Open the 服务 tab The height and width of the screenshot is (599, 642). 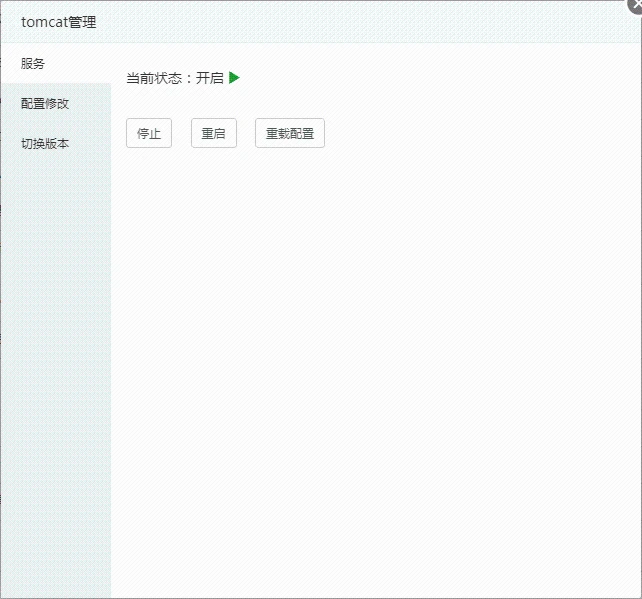point(56,63)
